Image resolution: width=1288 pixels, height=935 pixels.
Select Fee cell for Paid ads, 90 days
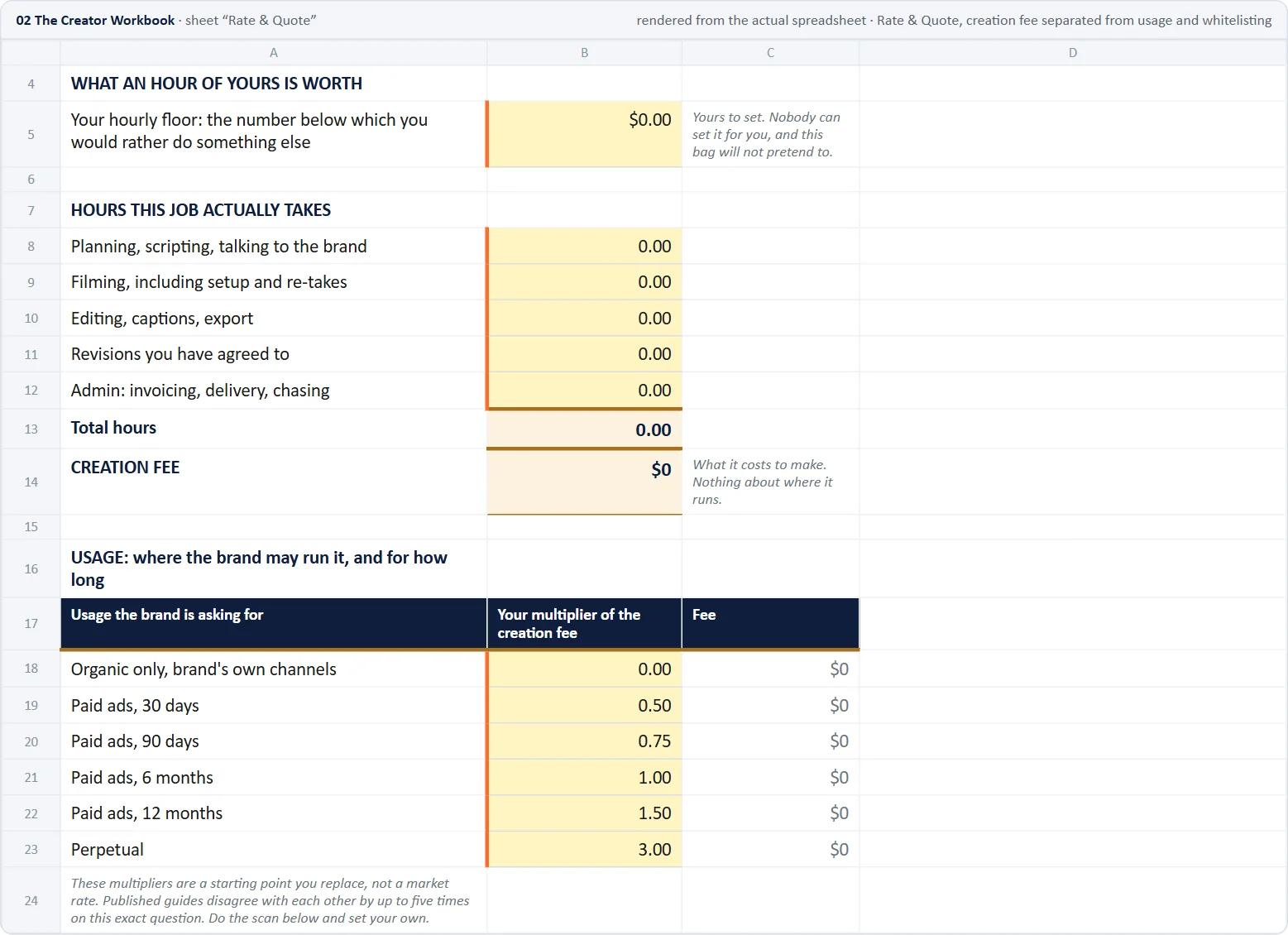click(x=771, y=741)
